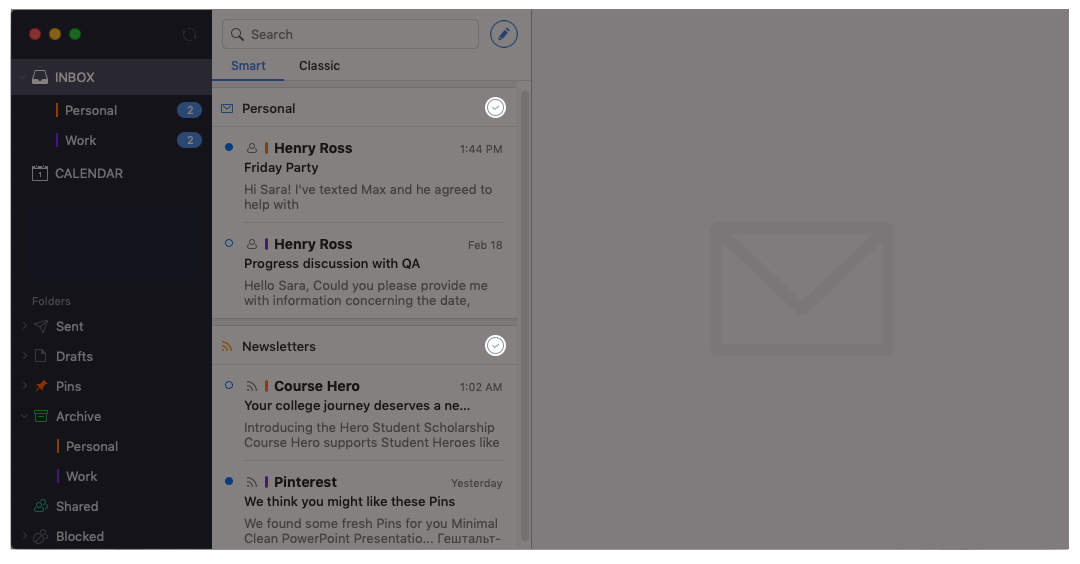
Task: Click the Sent paper plane icon
Action: click(x=41, y=326)
